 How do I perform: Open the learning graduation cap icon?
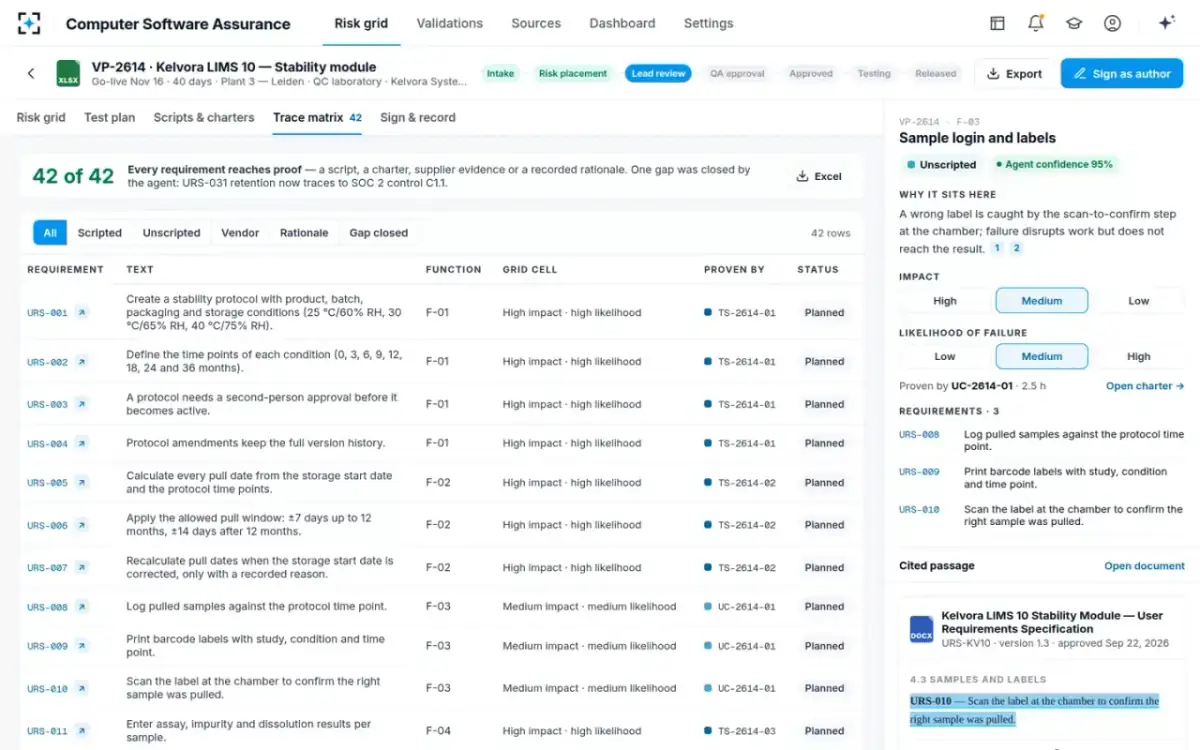(x=1074, y=23)
